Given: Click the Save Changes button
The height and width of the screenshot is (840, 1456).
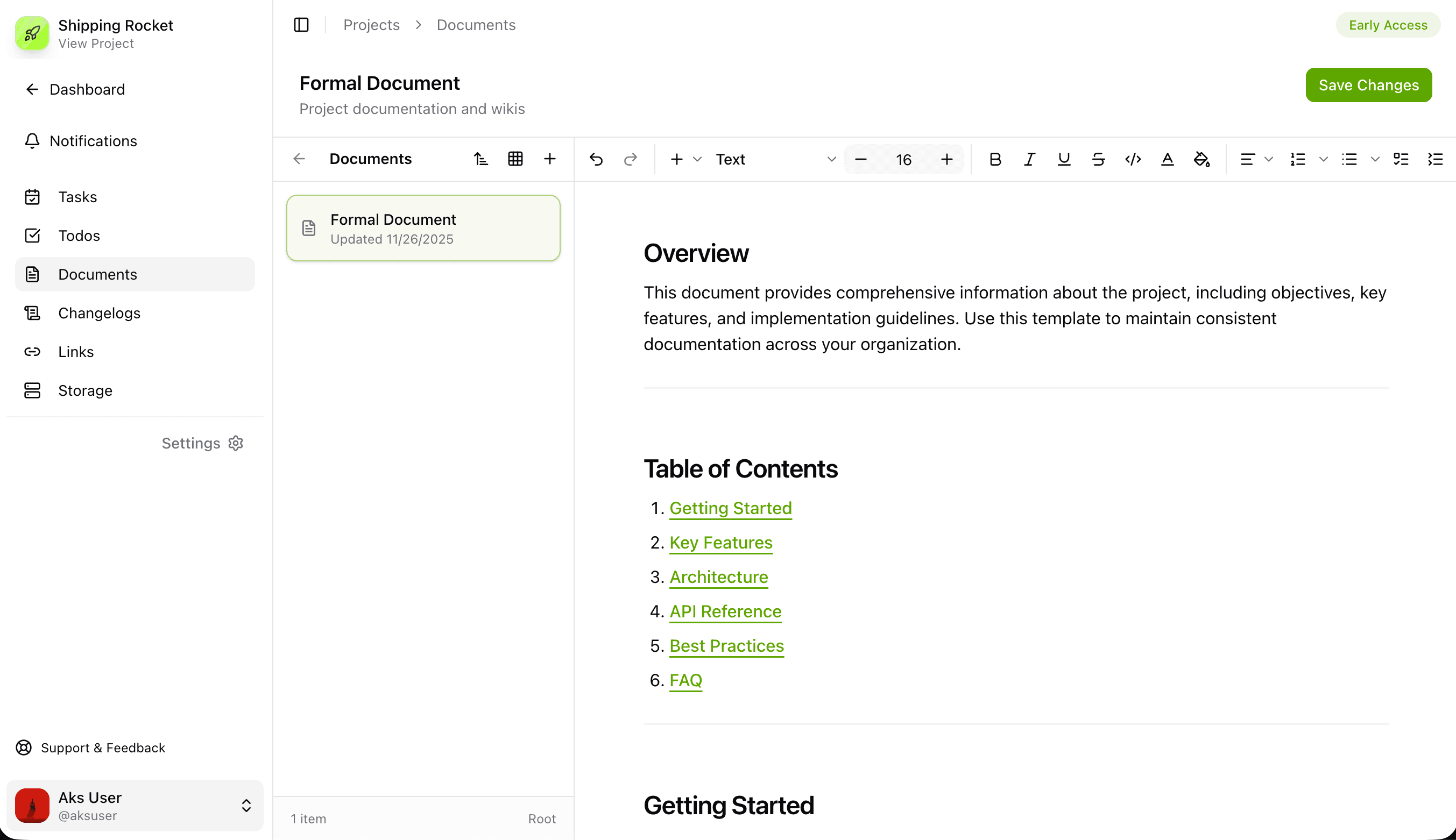Looking at the screenshot, I should 1368,86.
